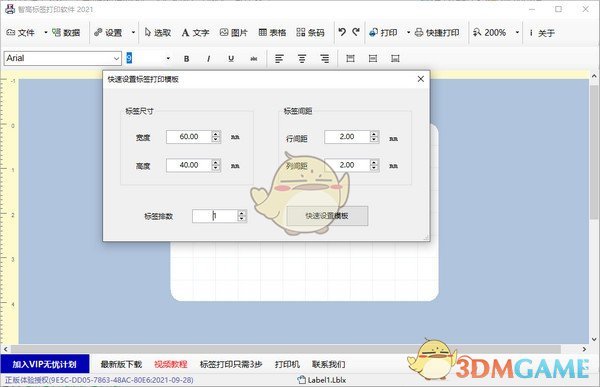Click the 打印 print button
The width and height of the screenshot is (600, 387).
383,33
